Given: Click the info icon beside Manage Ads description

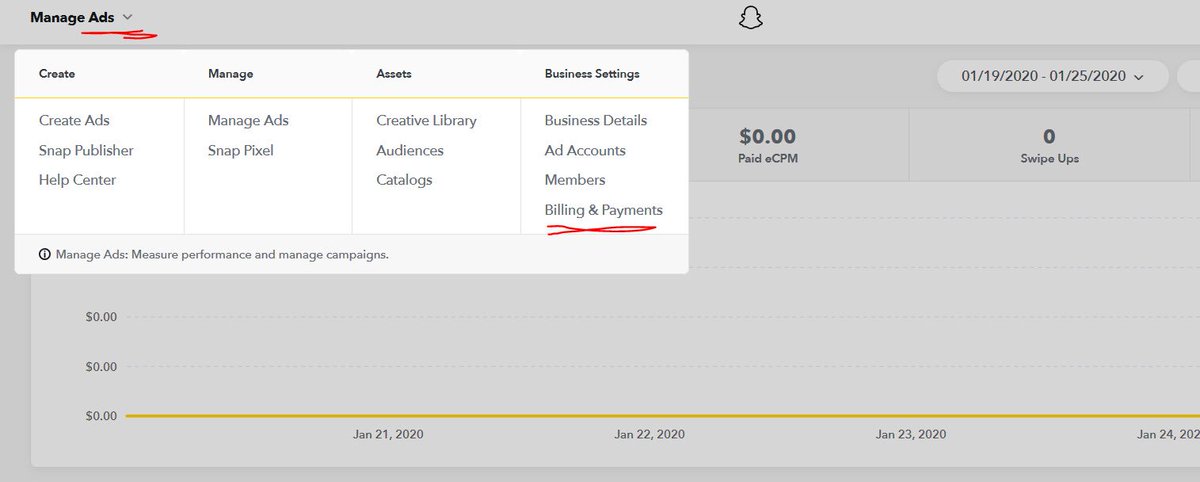Looking at the screenshot, I should [44, 255].
